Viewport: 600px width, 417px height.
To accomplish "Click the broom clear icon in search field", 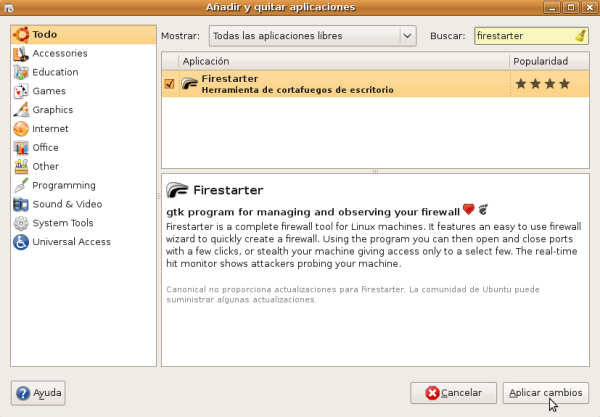I will (581, 36).
